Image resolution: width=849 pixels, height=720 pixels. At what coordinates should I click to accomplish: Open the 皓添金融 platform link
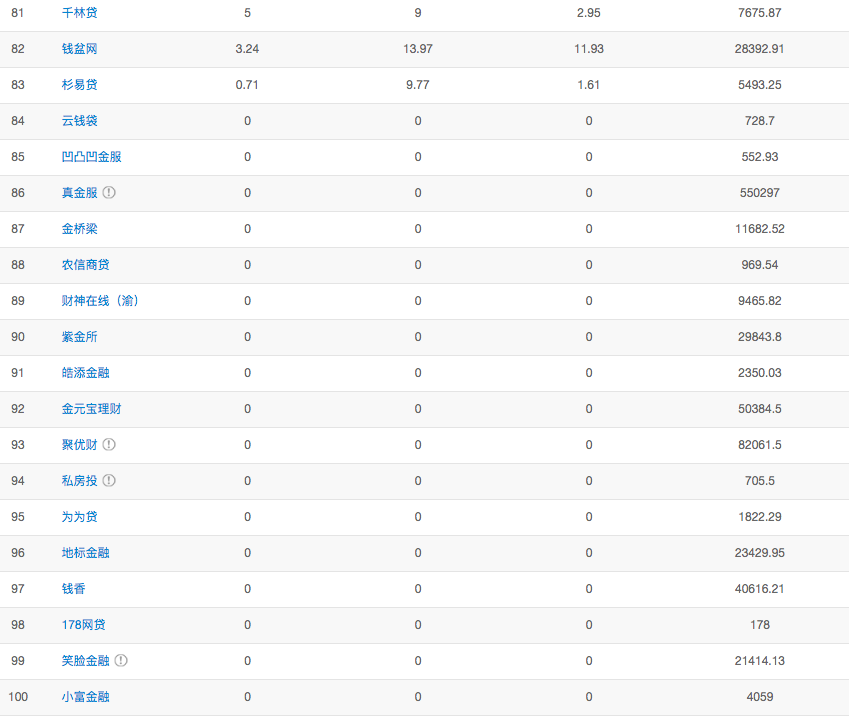click(86, 372)
